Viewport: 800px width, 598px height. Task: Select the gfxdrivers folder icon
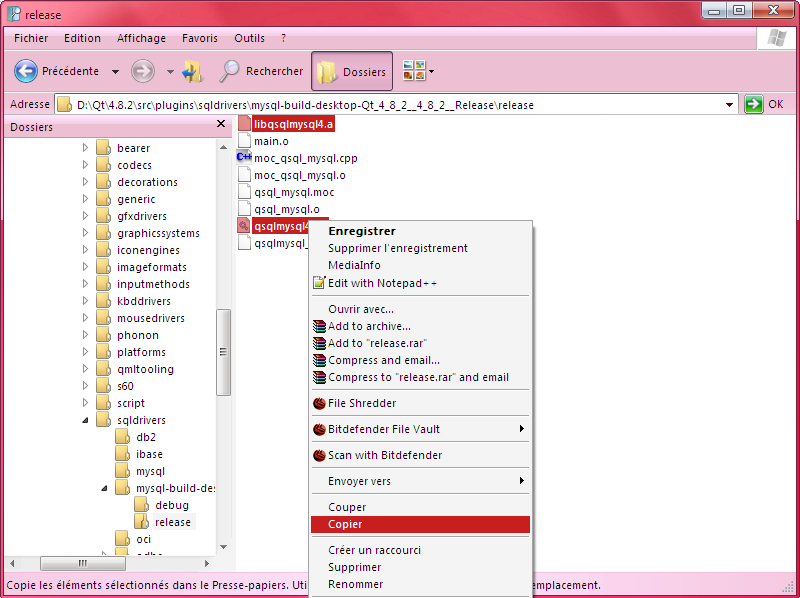tap(104, 216)
